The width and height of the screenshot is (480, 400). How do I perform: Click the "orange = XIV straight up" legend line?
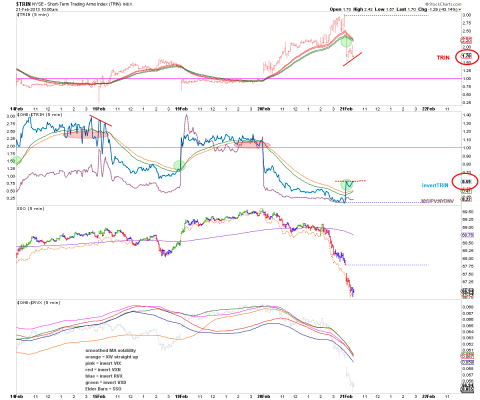coord(112,357)
